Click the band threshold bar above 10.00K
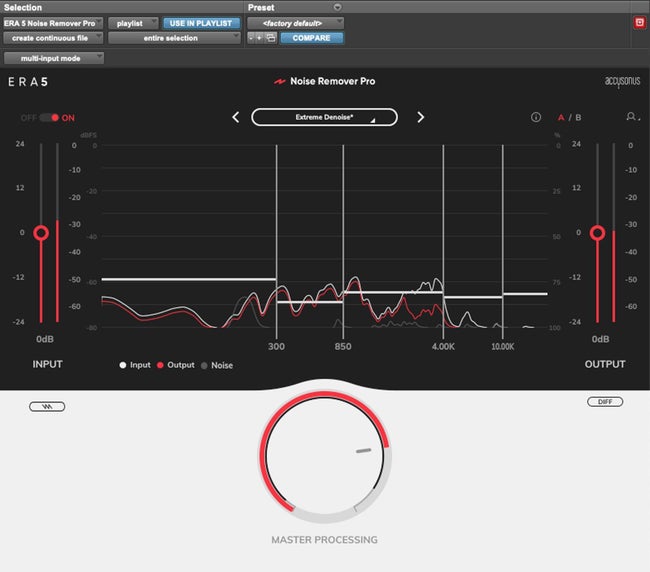650x572 pixels. tap(525, 294)
